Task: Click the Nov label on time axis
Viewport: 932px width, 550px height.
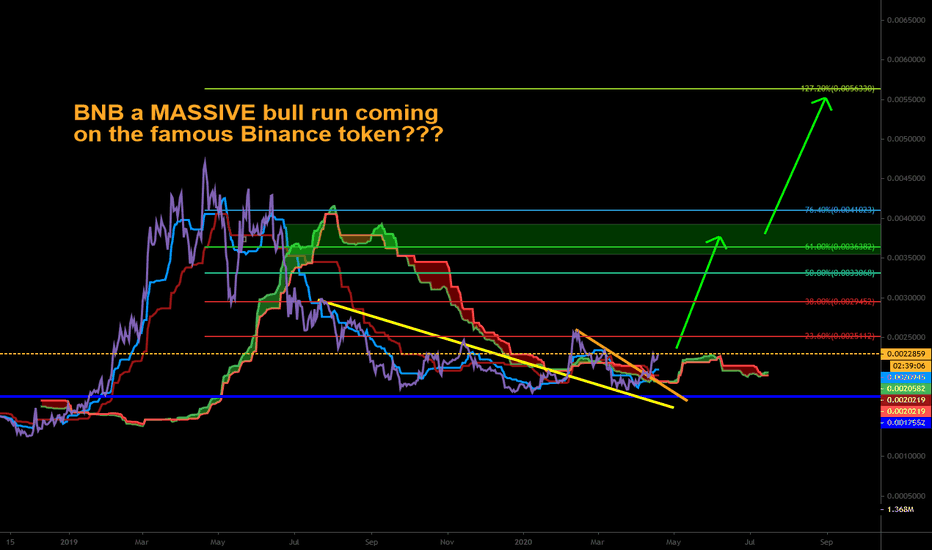Action: [447, 542]
